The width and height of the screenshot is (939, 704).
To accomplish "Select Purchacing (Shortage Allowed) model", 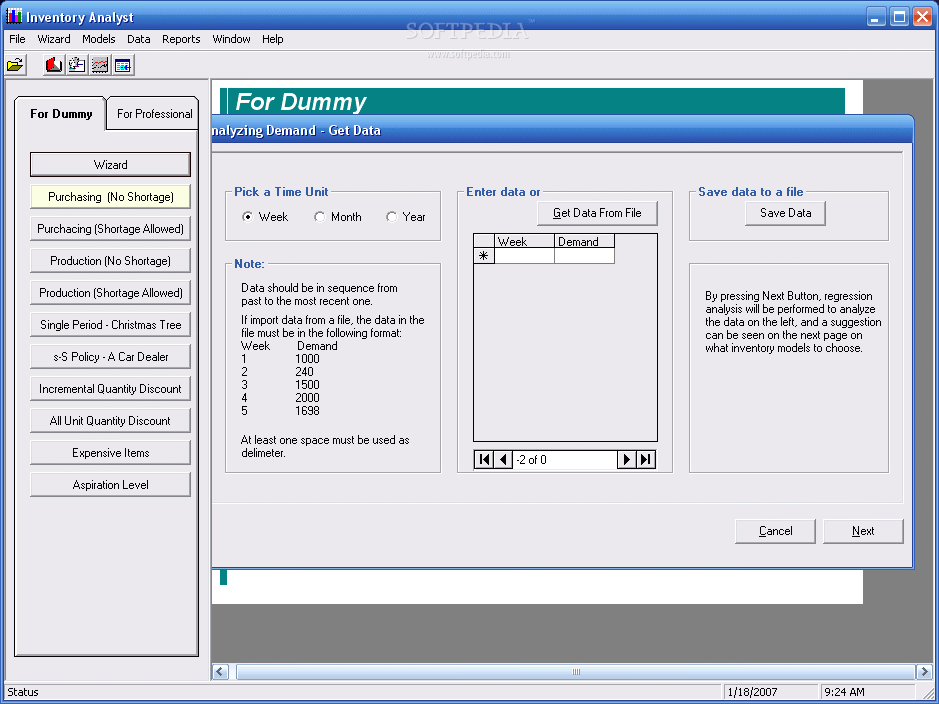I will pyautogui.click(x=110, y=229).
